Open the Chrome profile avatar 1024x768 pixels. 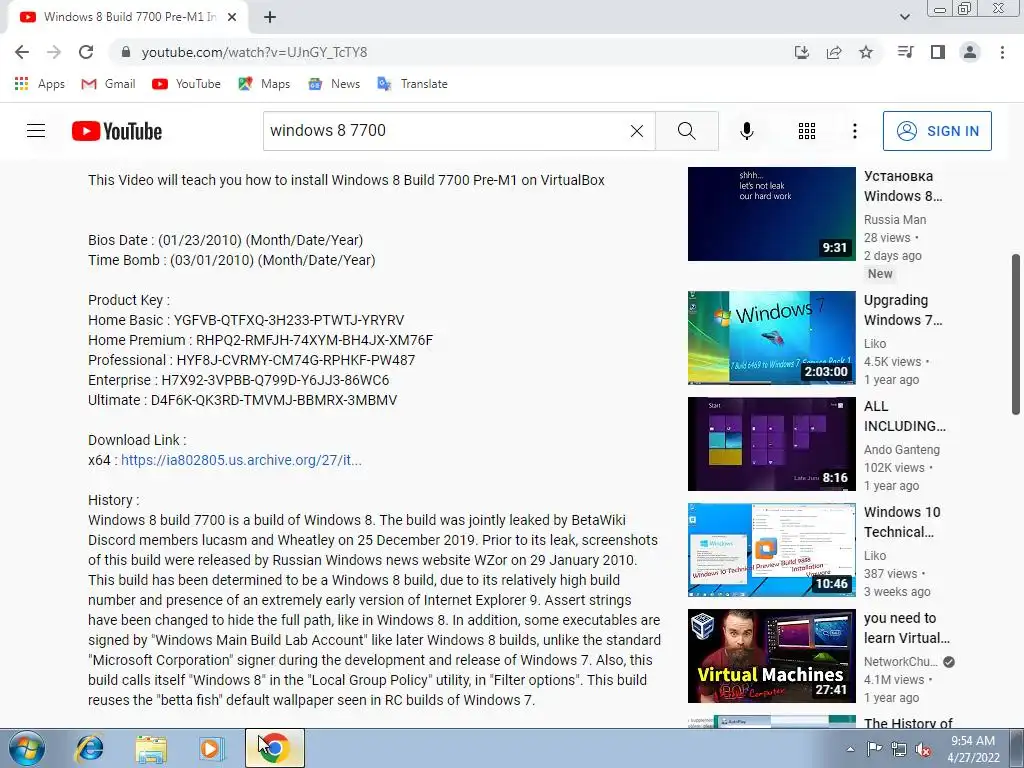[x=970, y=52]
